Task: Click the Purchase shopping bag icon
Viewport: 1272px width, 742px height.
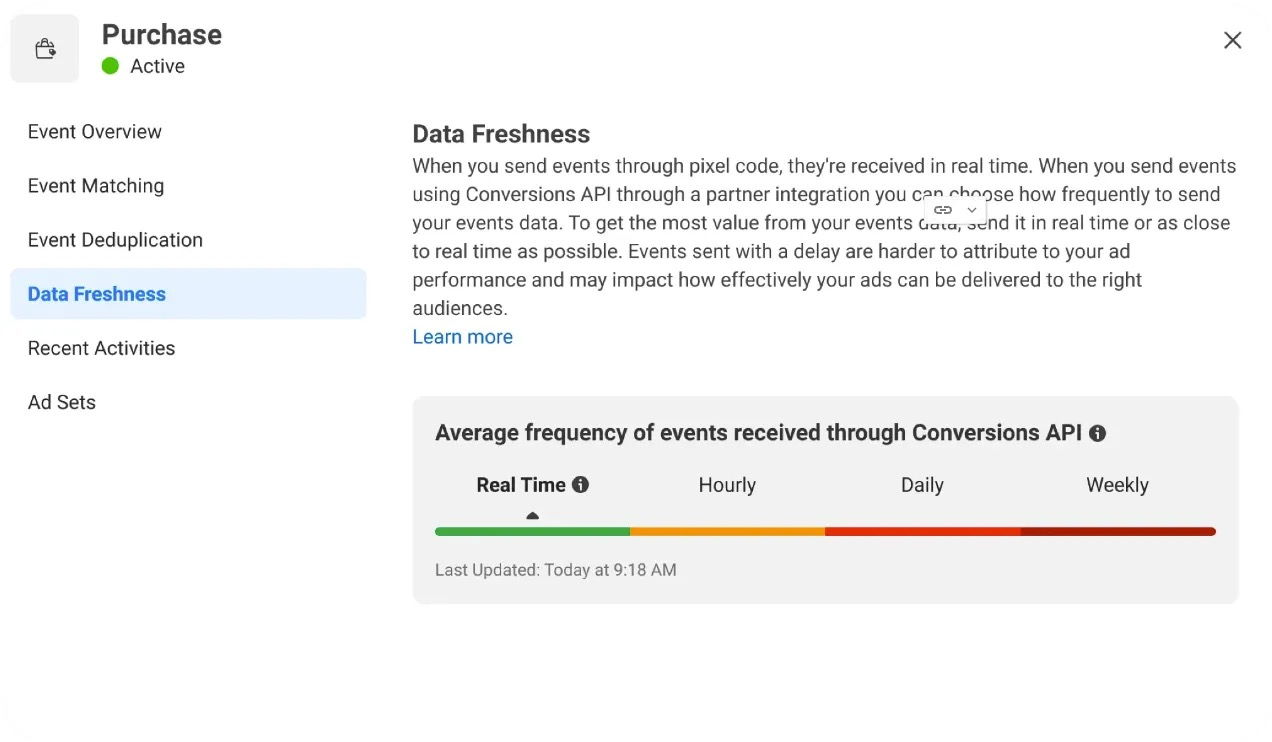Action: pyautogui.click(x=45, y=49)
